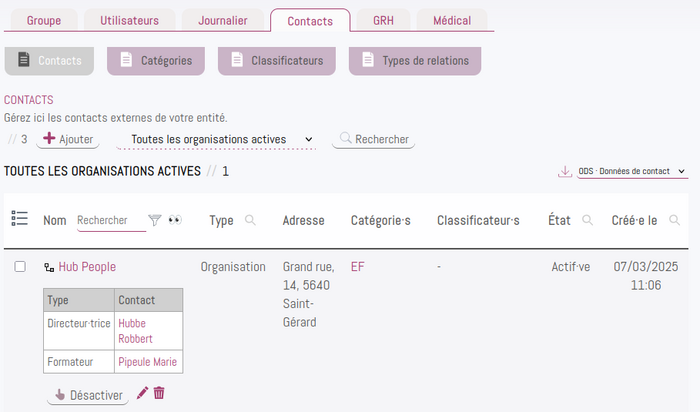Delete Hub People with the trash icon

point(159,393)
